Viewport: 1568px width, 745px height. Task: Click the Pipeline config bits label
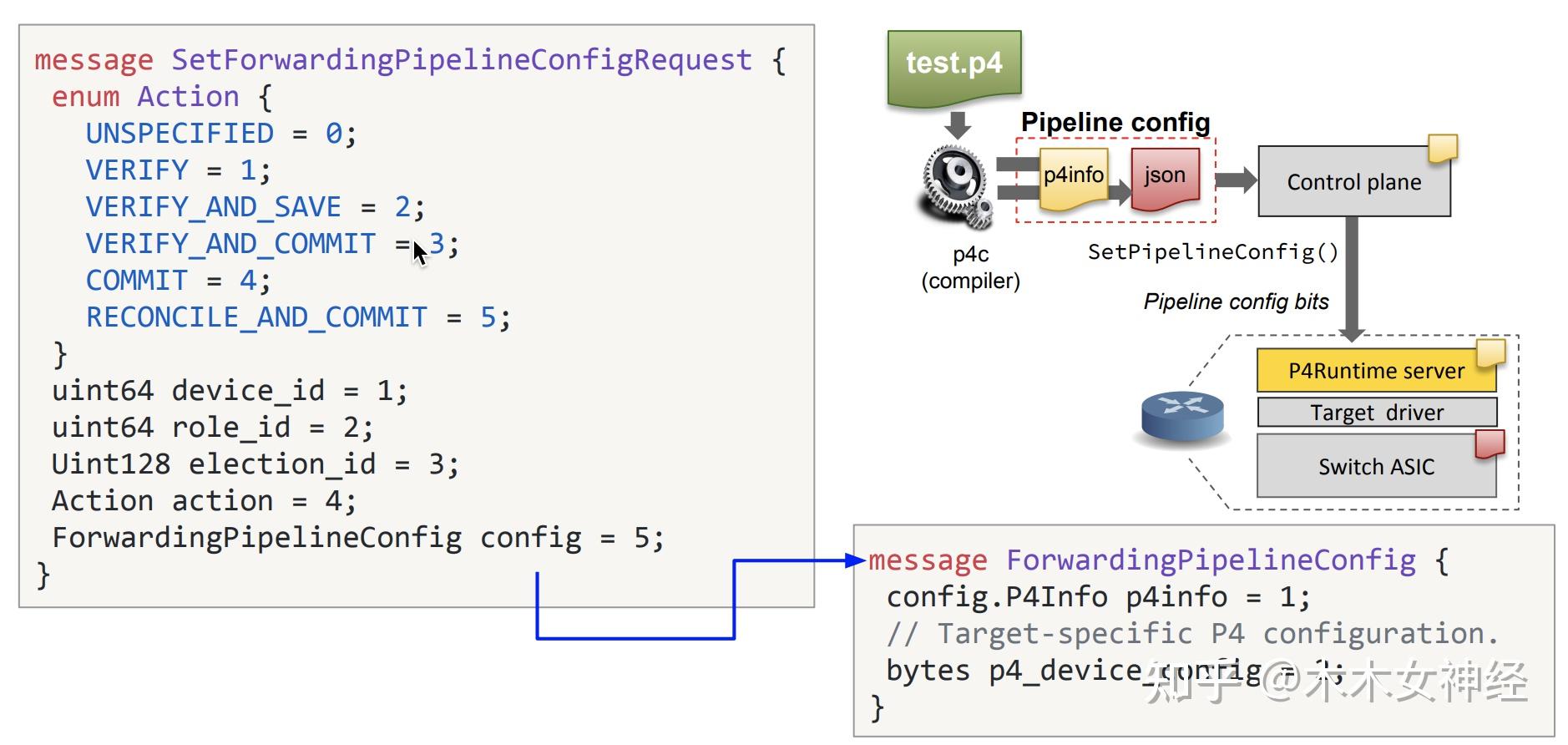click(1236, 302)
